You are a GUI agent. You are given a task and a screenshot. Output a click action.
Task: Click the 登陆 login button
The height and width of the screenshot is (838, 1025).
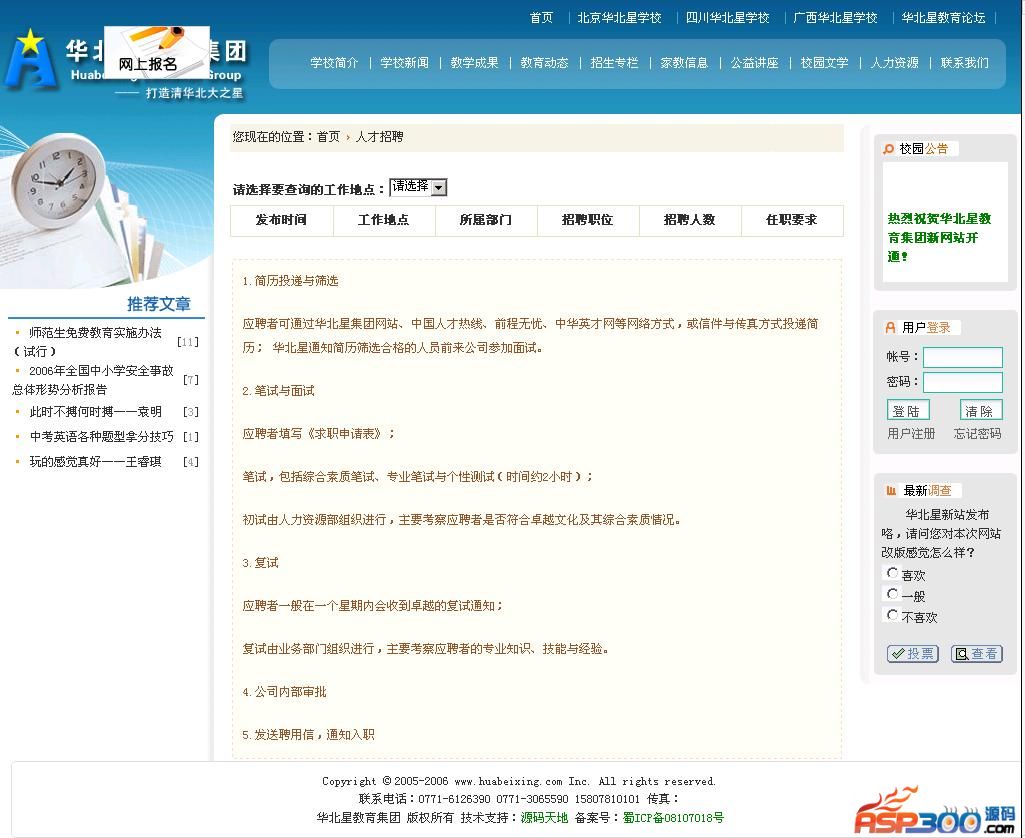click(908, 411)
